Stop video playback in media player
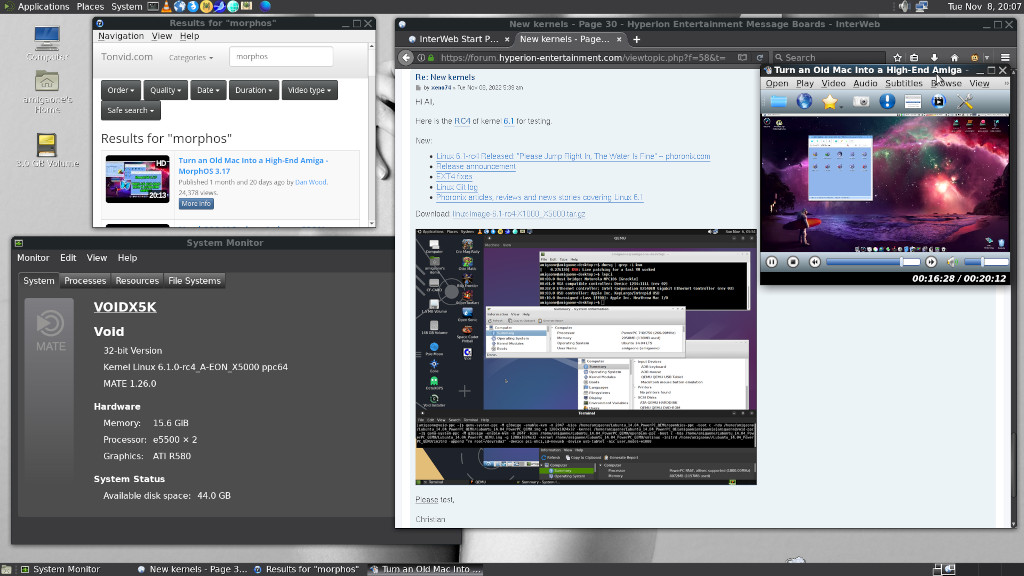 point(793,262)
